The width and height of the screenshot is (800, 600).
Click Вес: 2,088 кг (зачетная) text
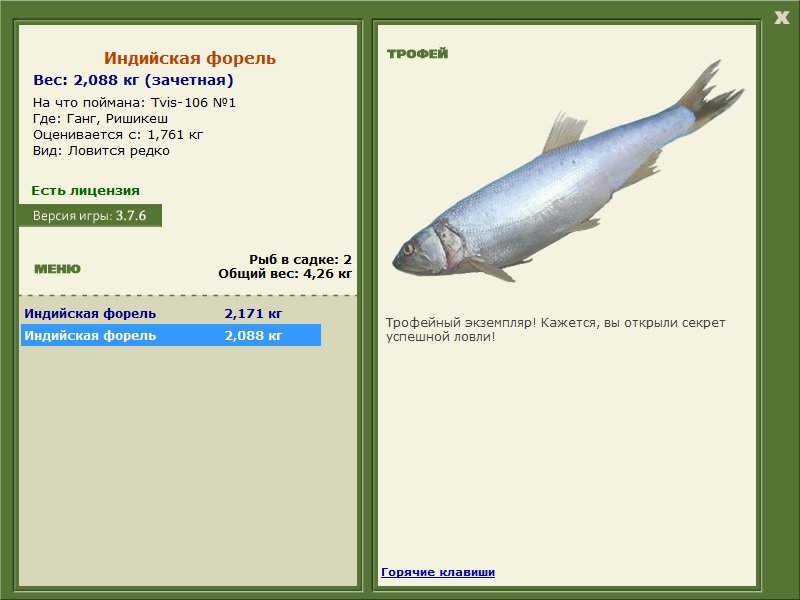point(133,80)
